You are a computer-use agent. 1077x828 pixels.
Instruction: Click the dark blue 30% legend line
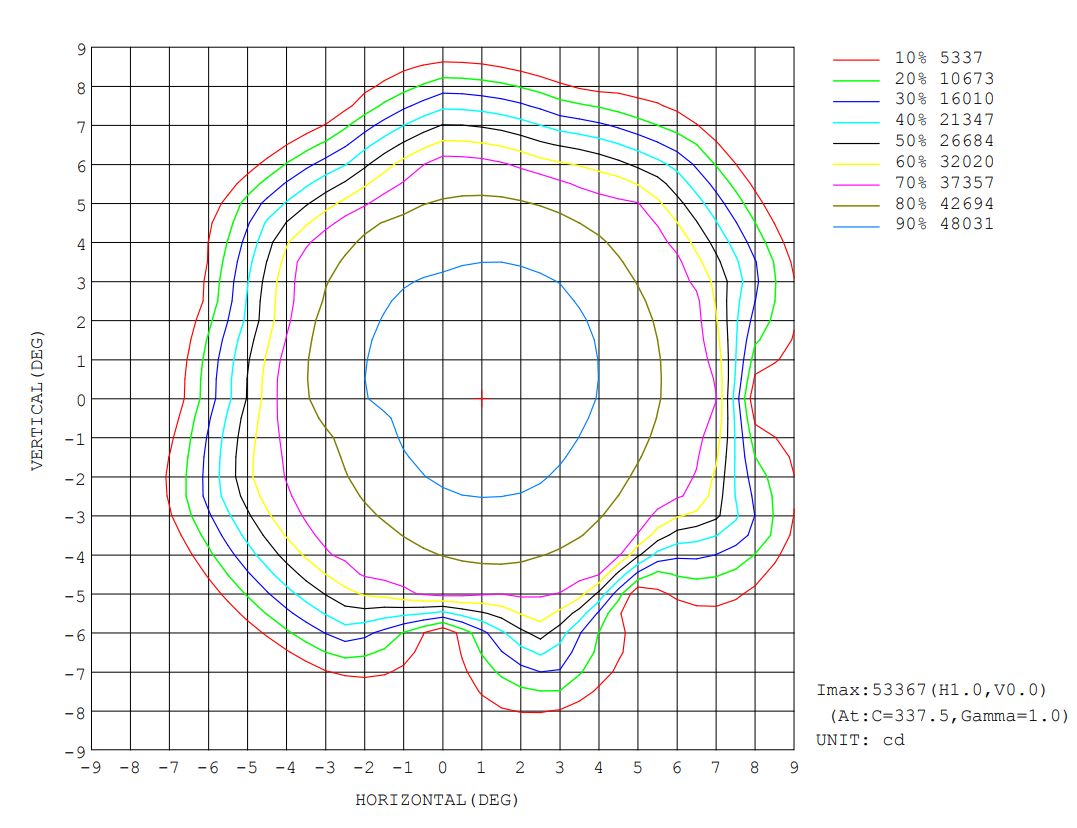pyautogui.click(x=856, y=100)
